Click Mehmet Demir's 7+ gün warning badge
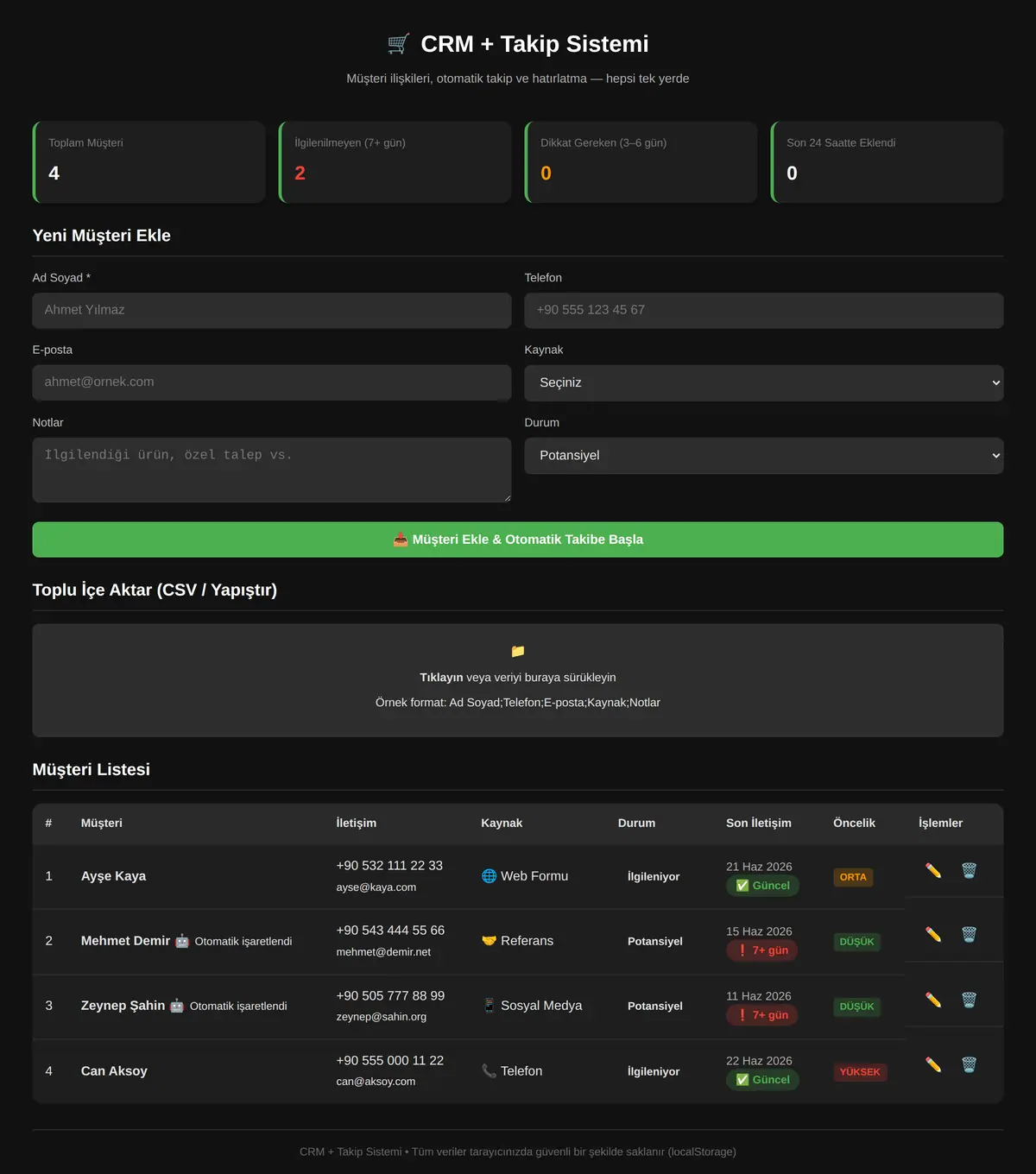This screenshot has height=1174, width=1036. (x=762, y=950)
